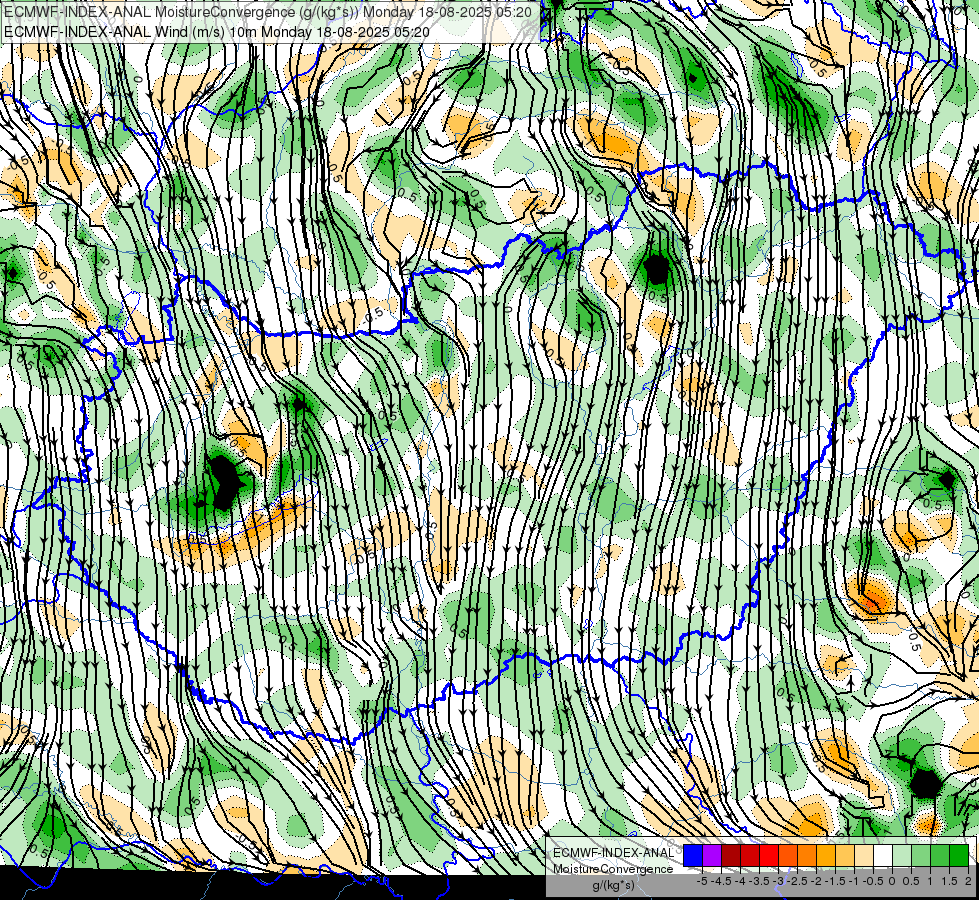Click the -2.5 legend scale value
The image size is (979, 900).
coord(797,881)
